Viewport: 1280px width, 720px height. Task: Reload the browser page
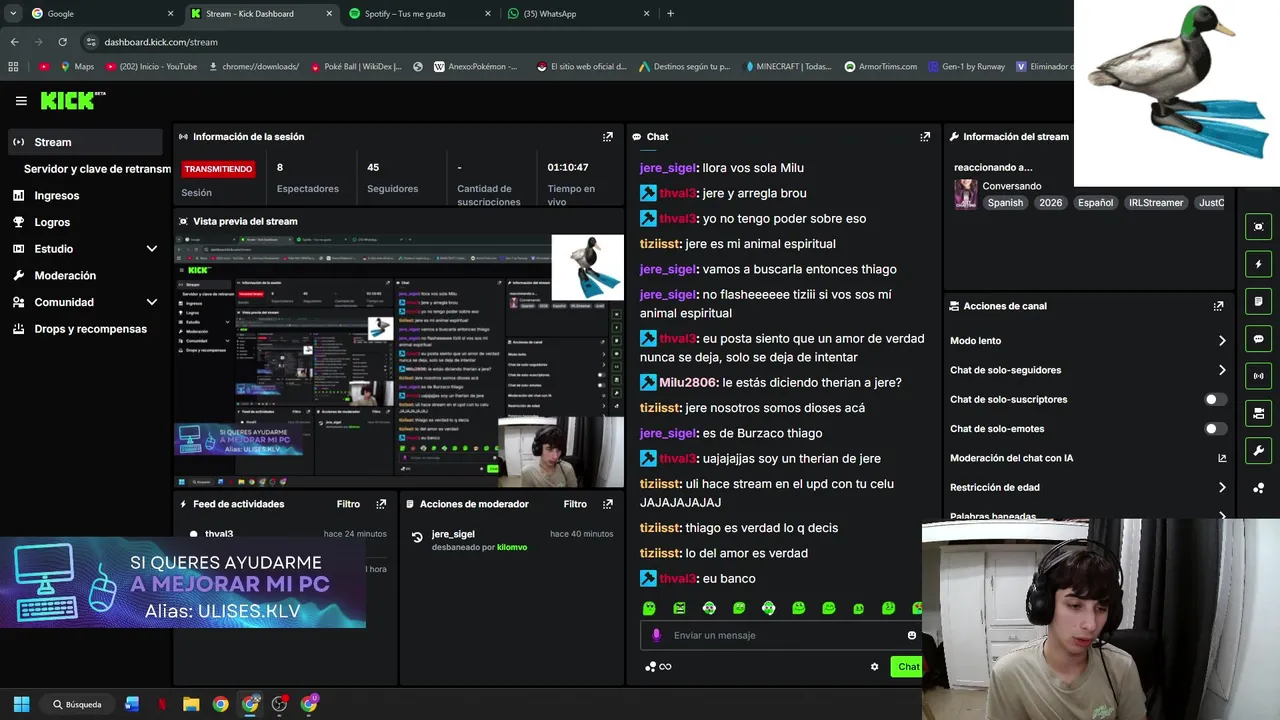[62, 42]
